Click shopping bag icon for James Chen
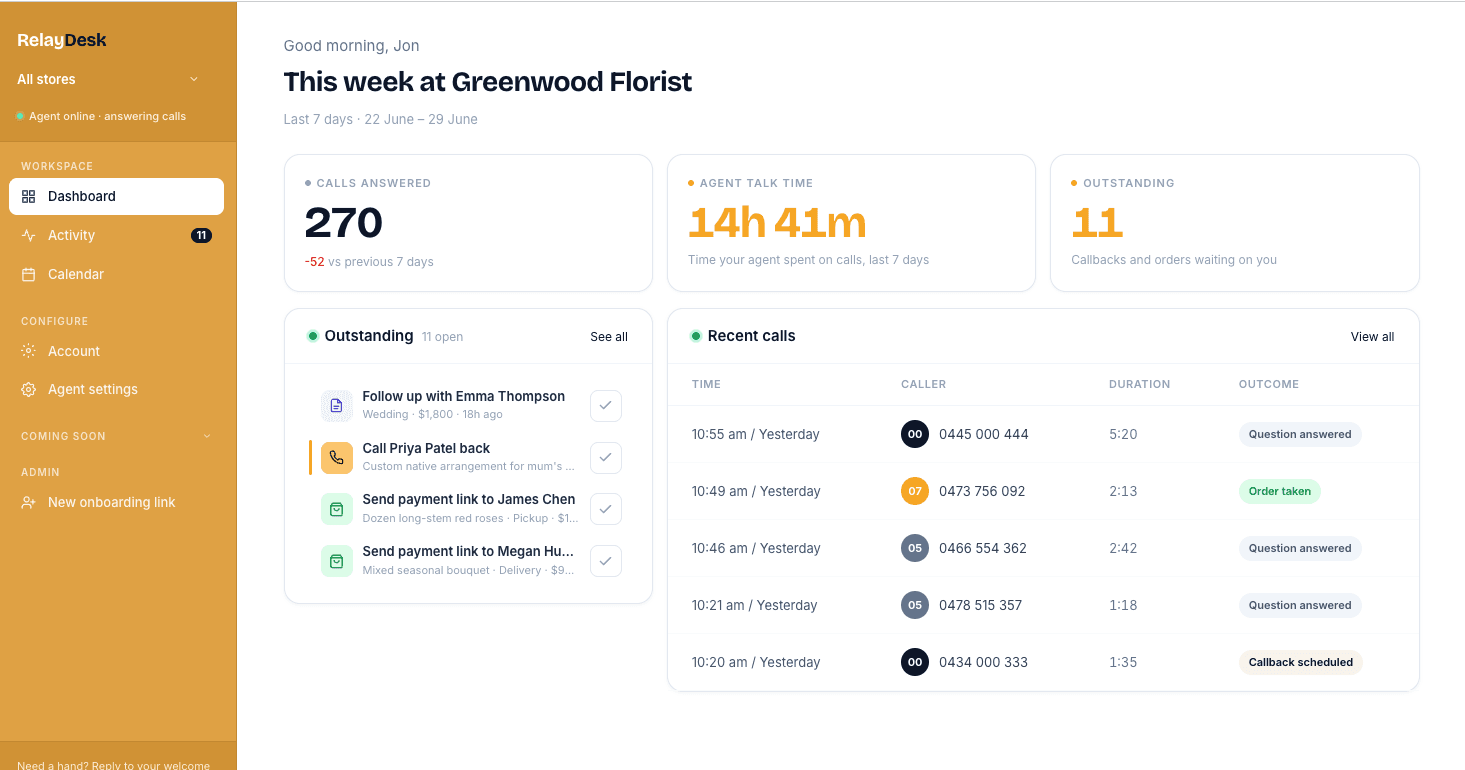The height and width of the screenshot is (770, 1465). point(337,509)
